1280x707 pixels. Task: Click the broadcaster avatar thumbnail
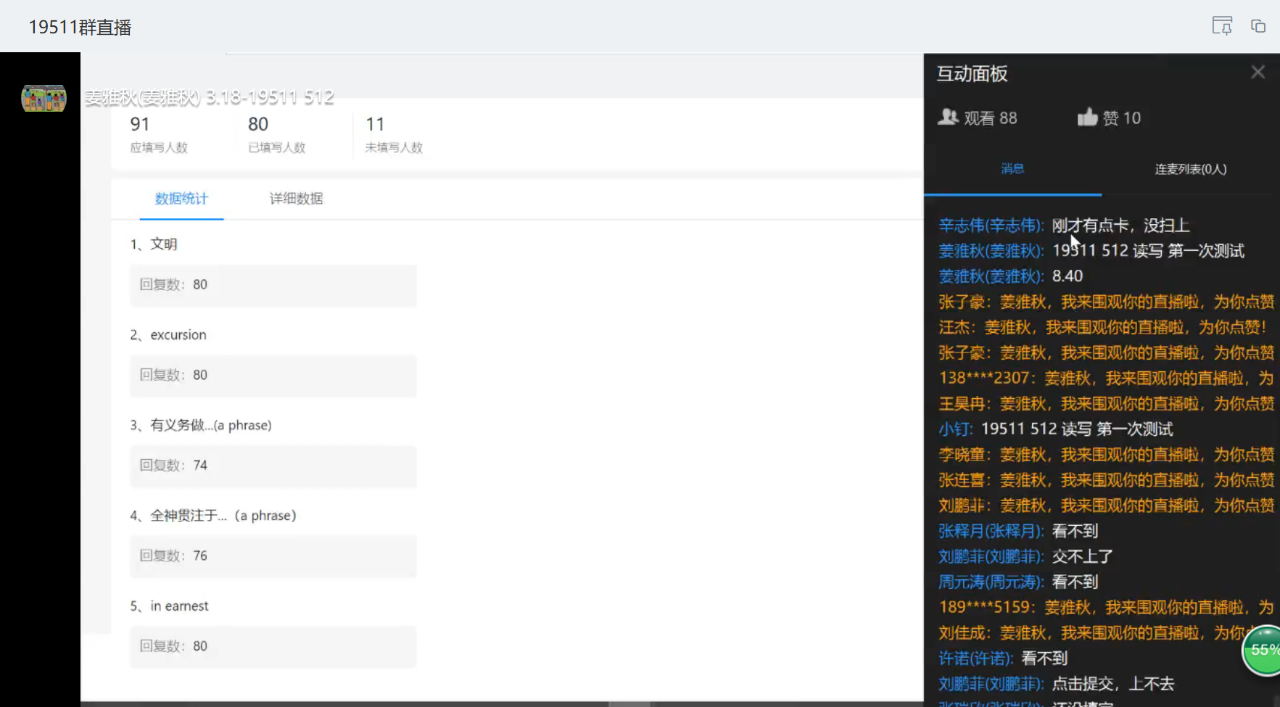(44, 98)
